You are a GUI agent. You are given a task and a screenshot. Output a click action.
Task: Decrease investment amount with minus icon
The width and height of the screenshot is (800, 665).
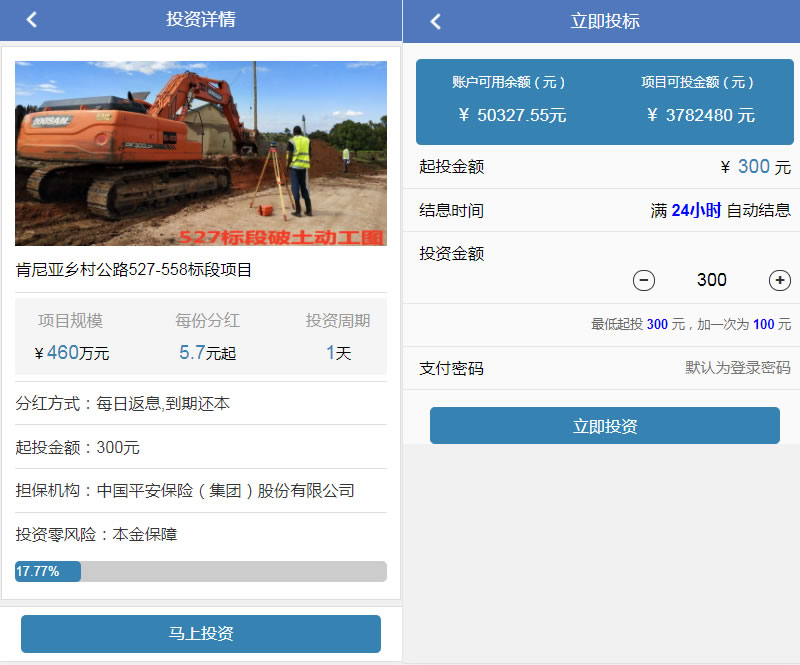[x=643, y=280]
